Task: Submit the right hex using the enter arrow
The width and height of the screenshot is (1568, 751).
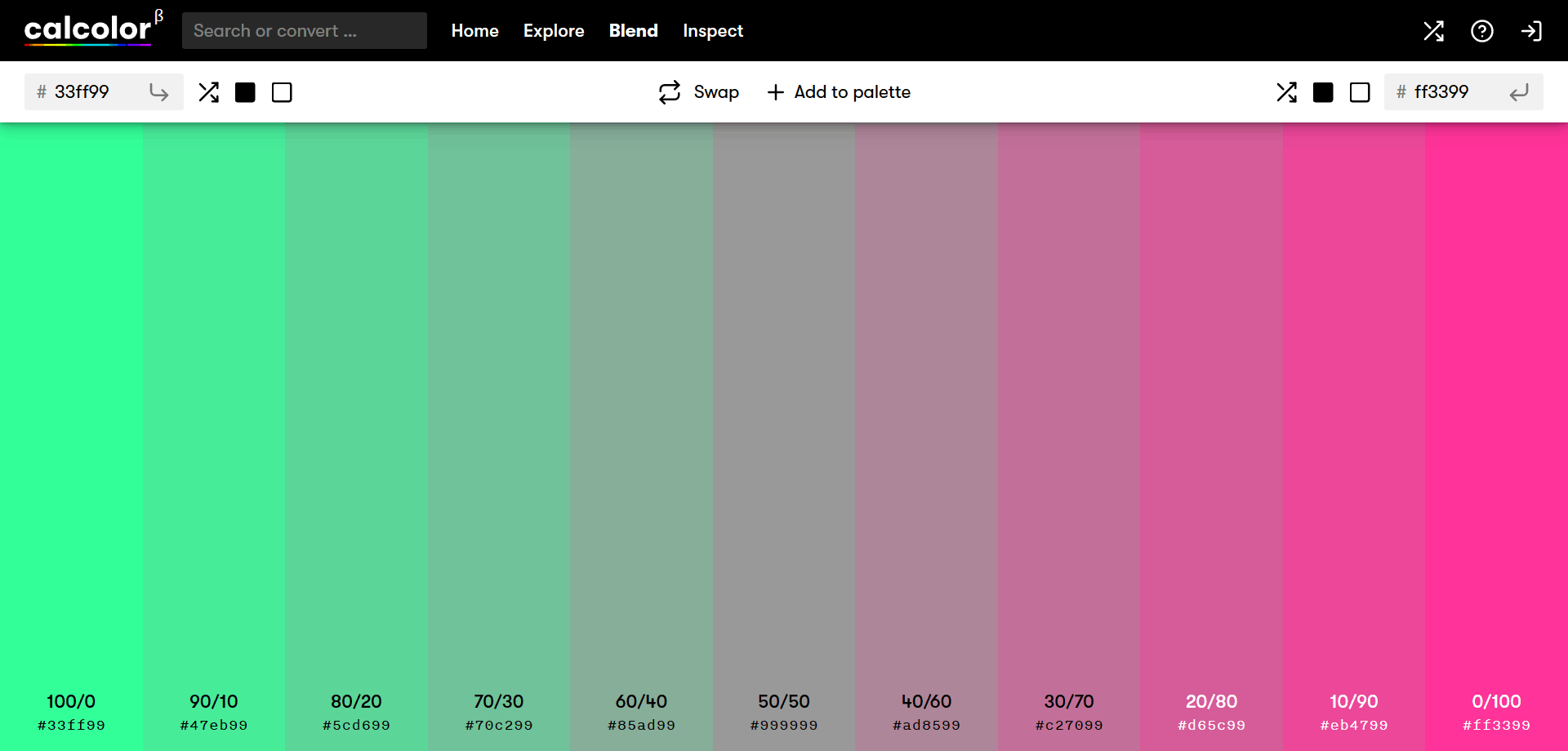Action: click(x=1518, y=91)
